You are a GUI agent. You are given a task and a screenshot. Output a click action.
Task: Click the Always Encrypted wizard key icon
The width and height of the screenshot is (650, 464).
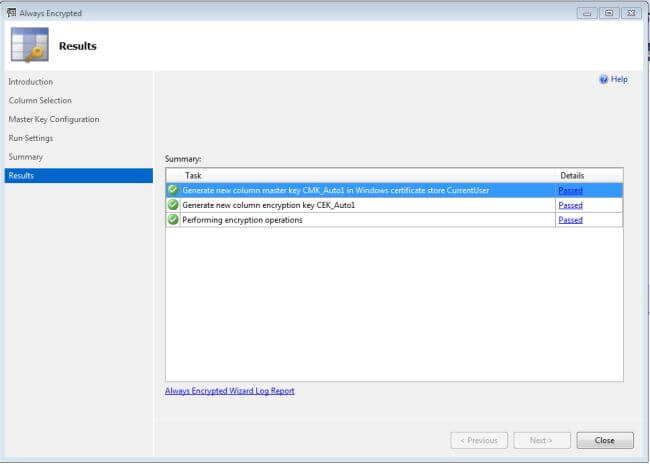tap(29, 45)
